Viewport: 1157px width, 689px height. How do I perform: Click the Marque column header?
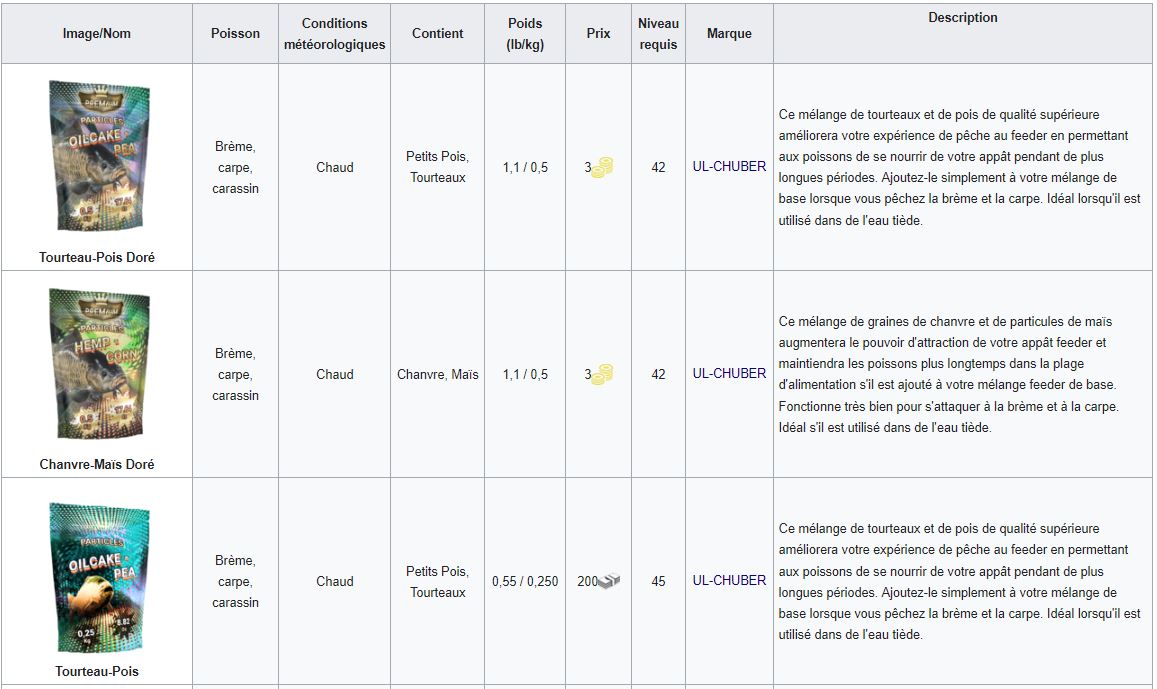pos(729,33)
